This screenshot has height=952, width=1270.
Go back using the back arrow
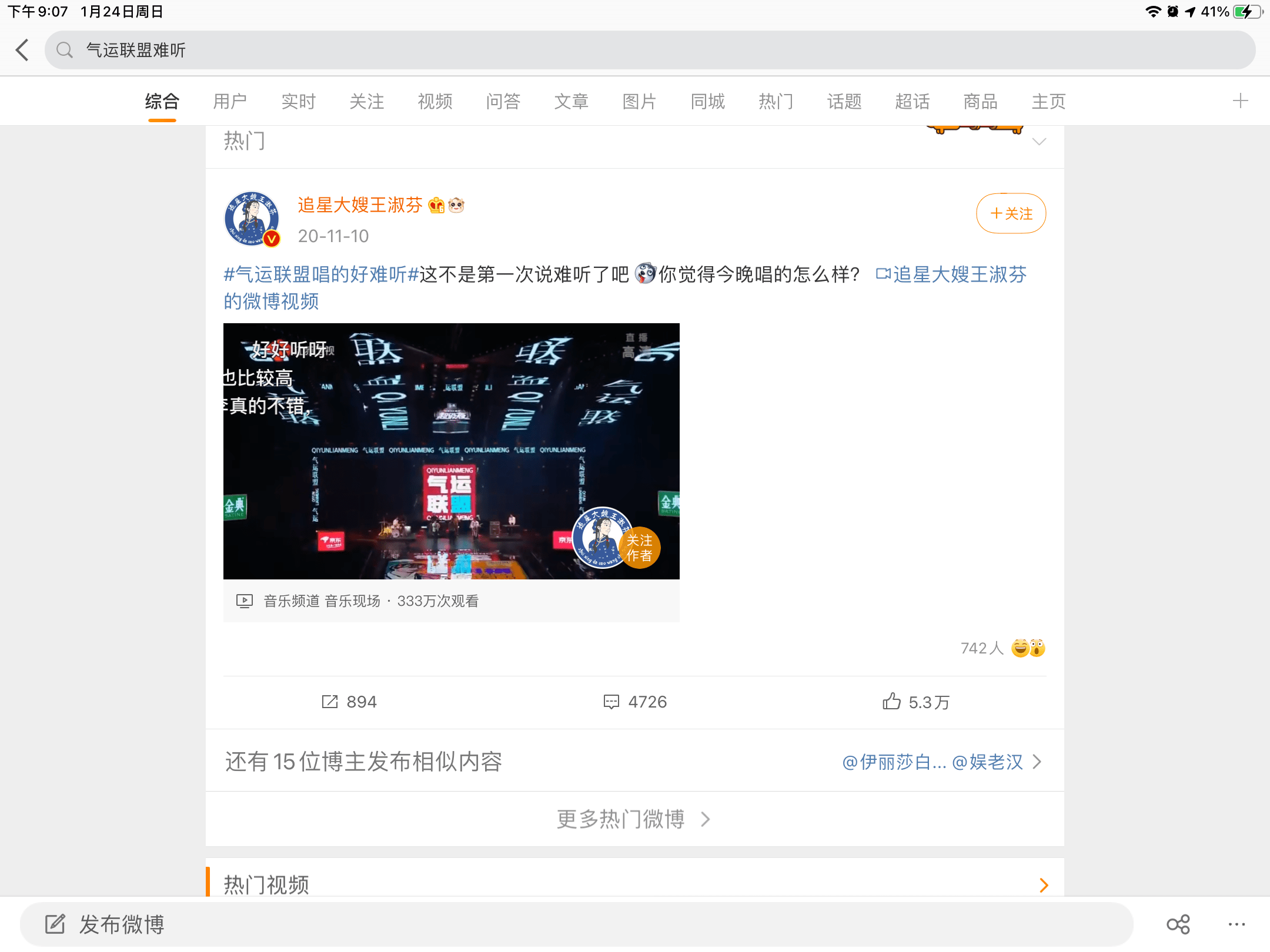tap(22, 50)
